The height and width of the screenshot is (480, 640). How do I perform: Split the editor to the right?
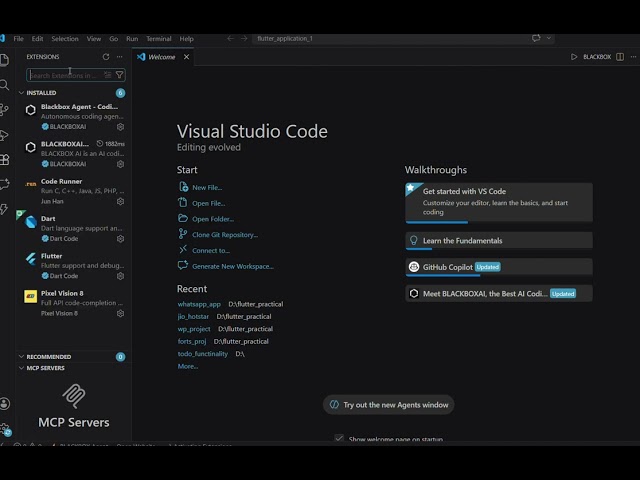[x=620, y=57]
